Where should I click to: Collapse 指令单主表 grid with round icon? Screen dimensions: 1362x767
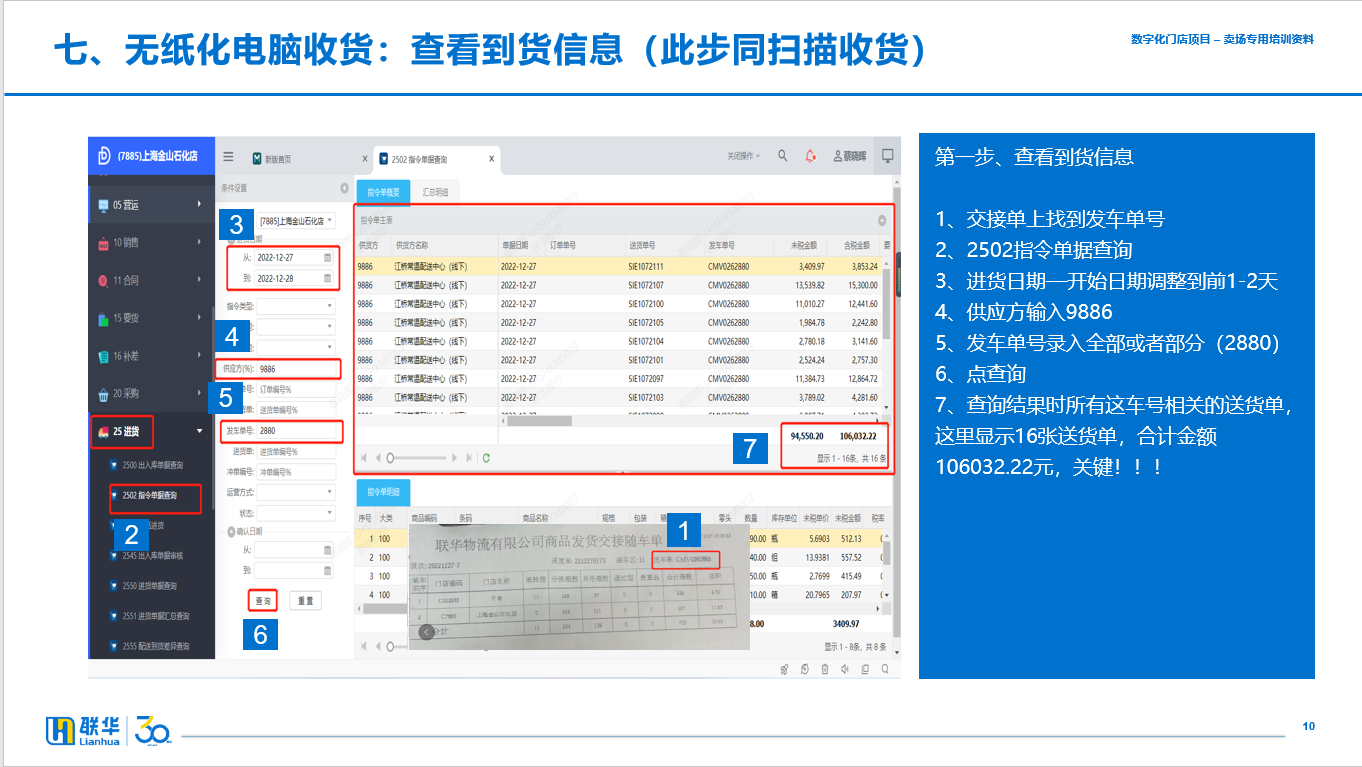pyautogui.click(x=882, y=220)
